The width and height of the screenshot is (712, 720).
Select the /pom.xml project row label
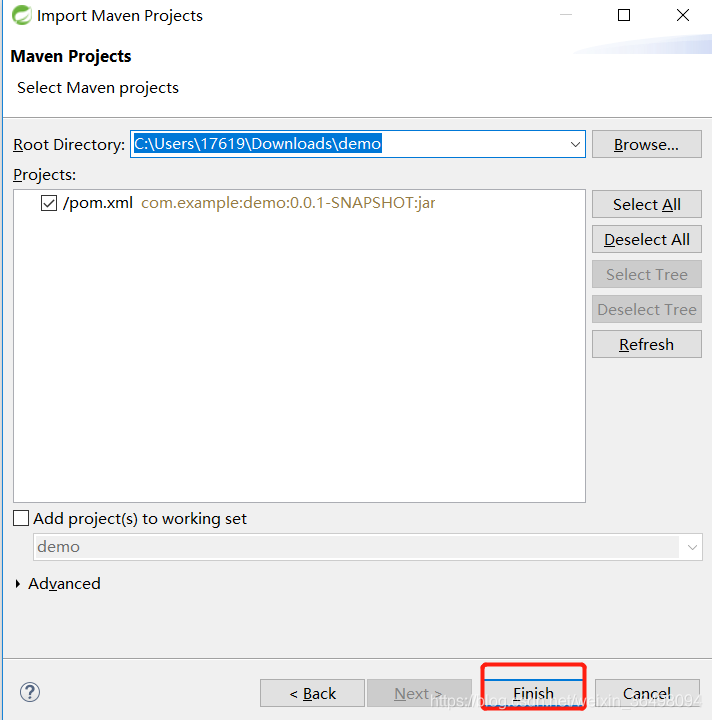tap(98, 202)
